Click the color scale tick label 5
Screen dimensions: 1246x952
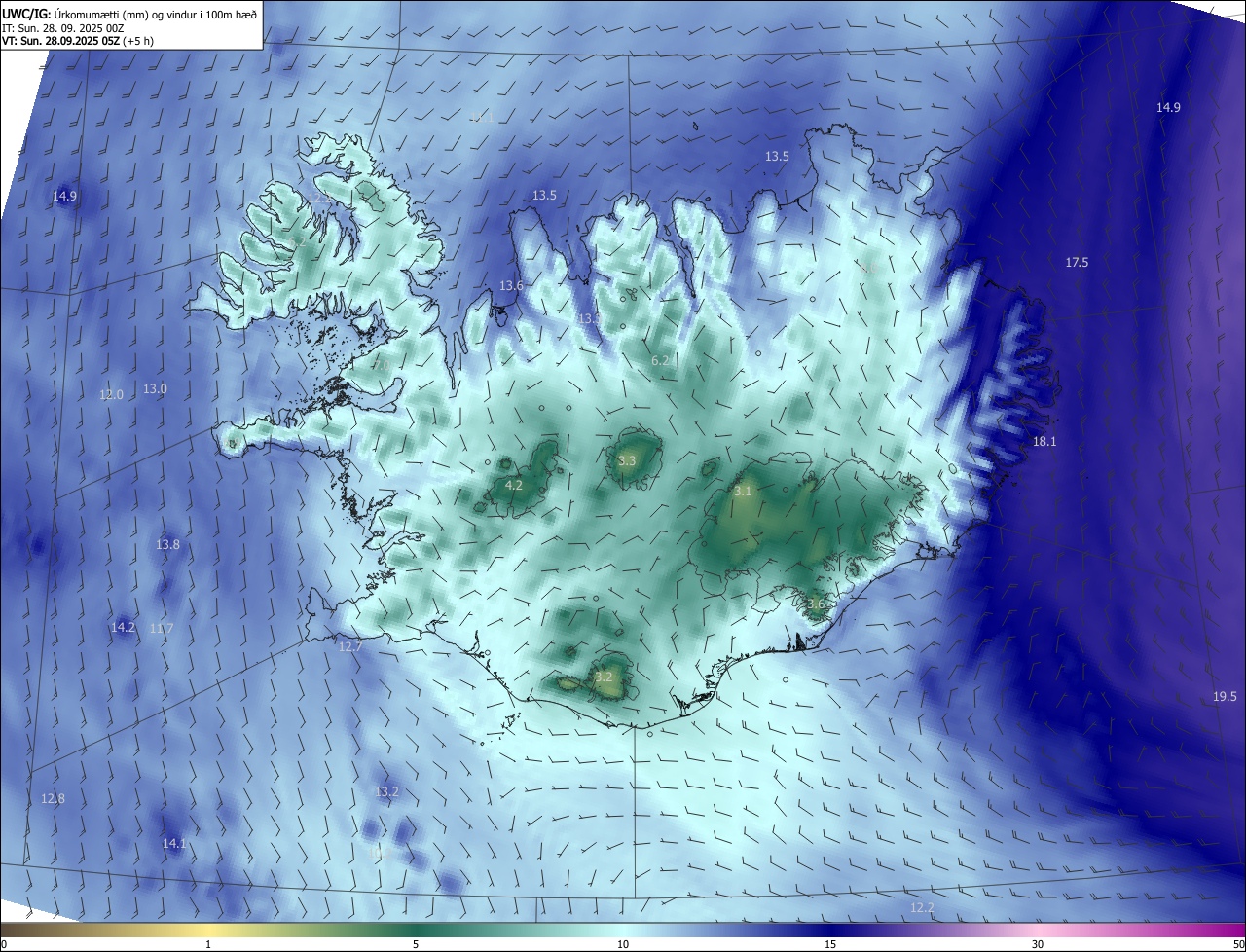[416, 945]
